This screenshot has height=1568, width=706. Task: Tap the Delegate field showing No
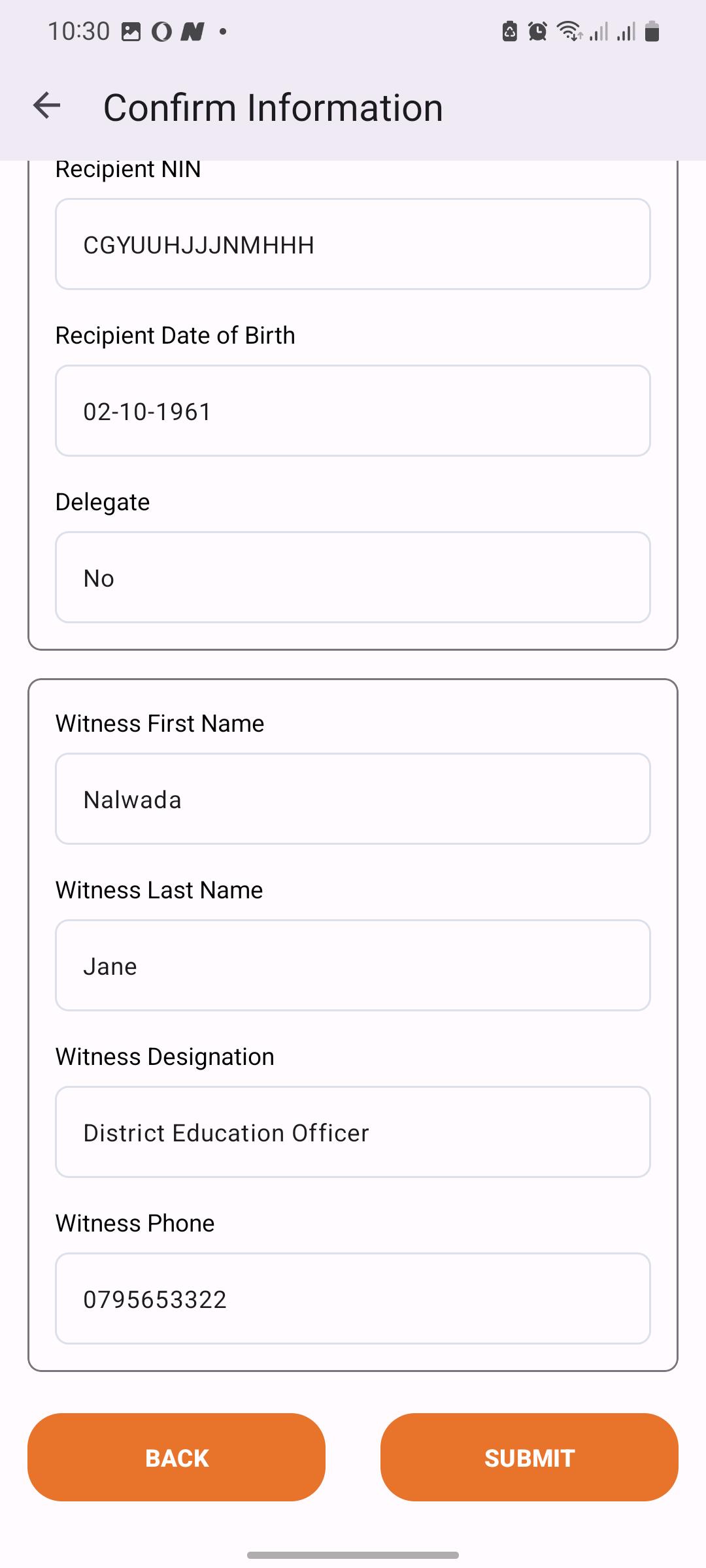click(x=353, y=578)
